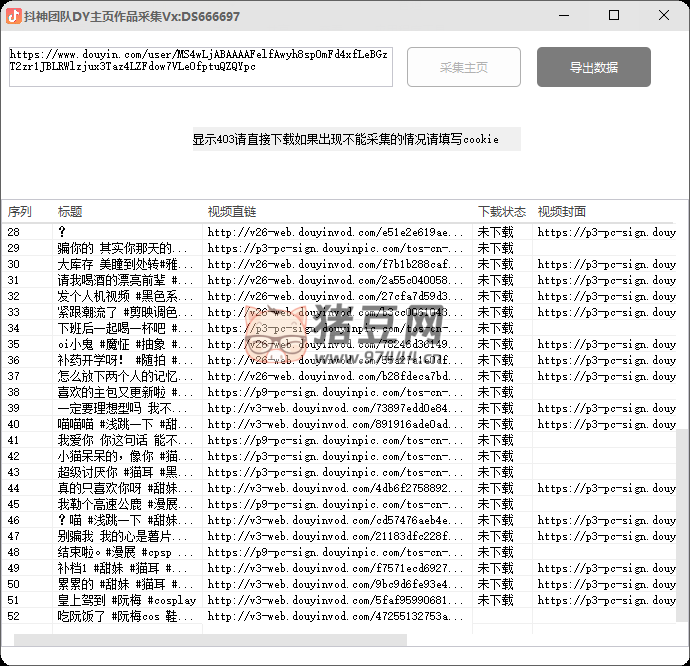Select row titled 真的只喜欢你呀
This screenshot has height=666, width=690.
pos(338,488)
